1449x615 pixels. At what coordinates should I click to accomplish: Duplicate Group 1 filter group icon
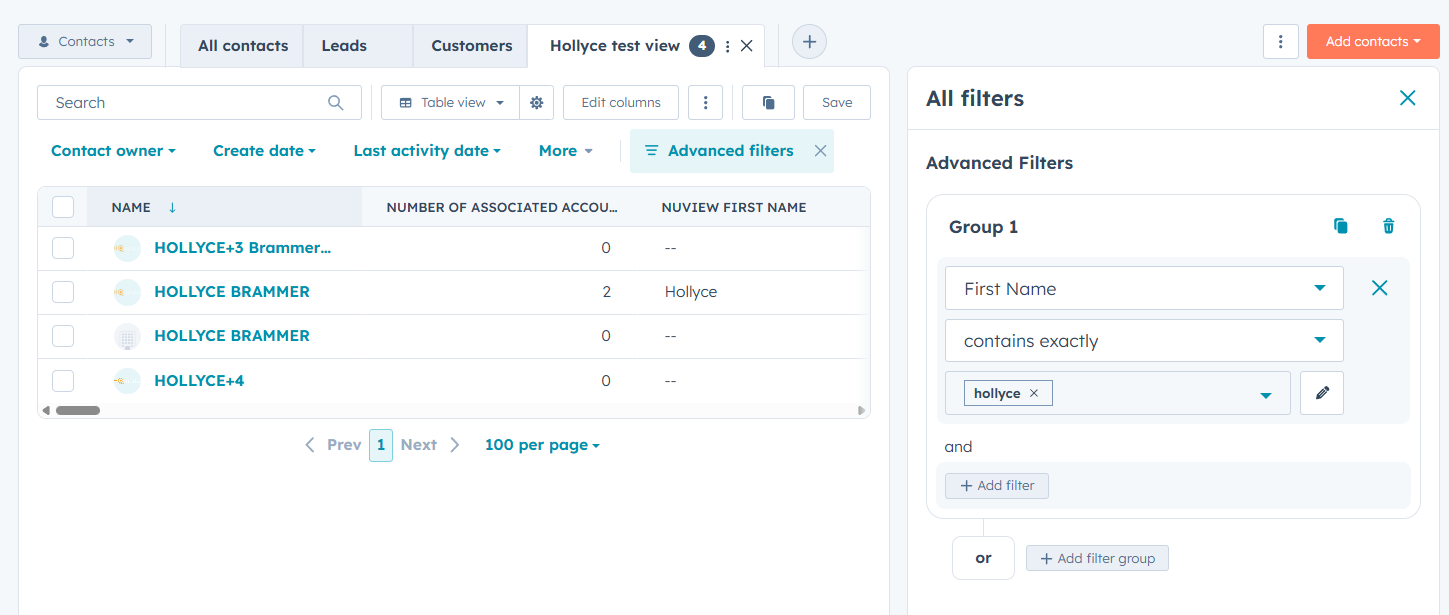(1341, 227)
